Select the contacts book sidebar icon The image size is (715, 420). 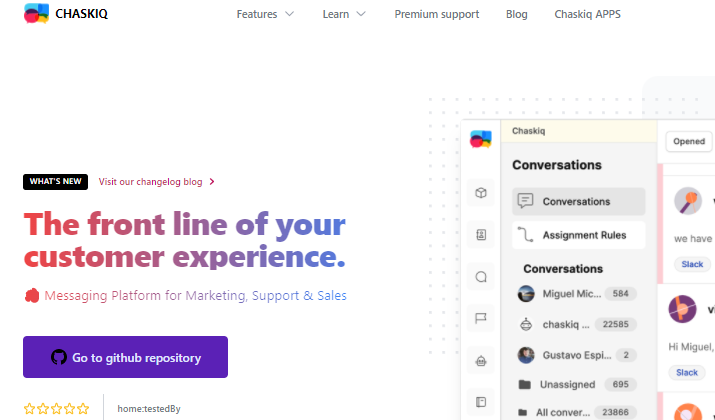481,234
